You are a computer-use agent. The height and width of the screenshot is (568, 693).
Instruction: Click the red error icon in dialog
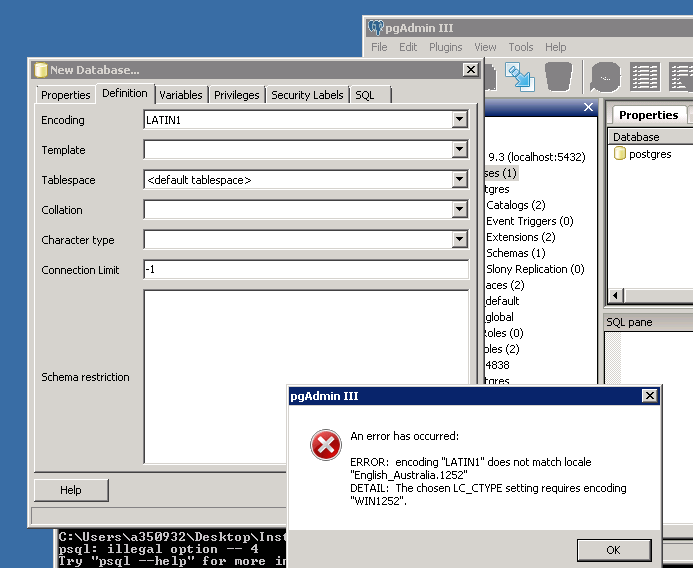(x=325, y=446)
